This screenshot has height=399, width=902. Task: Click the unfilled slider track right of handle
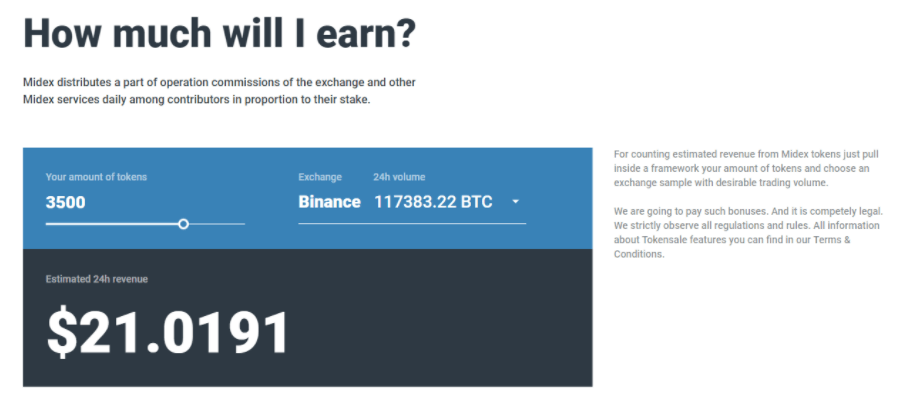click(x=217, y=224)
